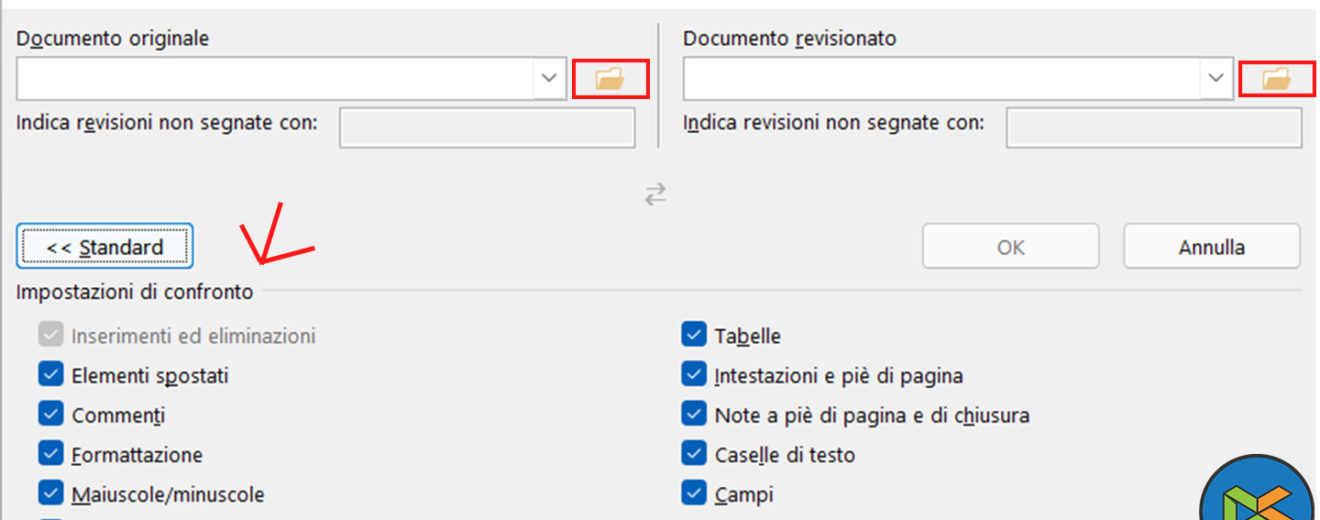The image size is (1320, 520).
Task: Uncheck the Campi checkbox
Action: (x=694, y=494)
